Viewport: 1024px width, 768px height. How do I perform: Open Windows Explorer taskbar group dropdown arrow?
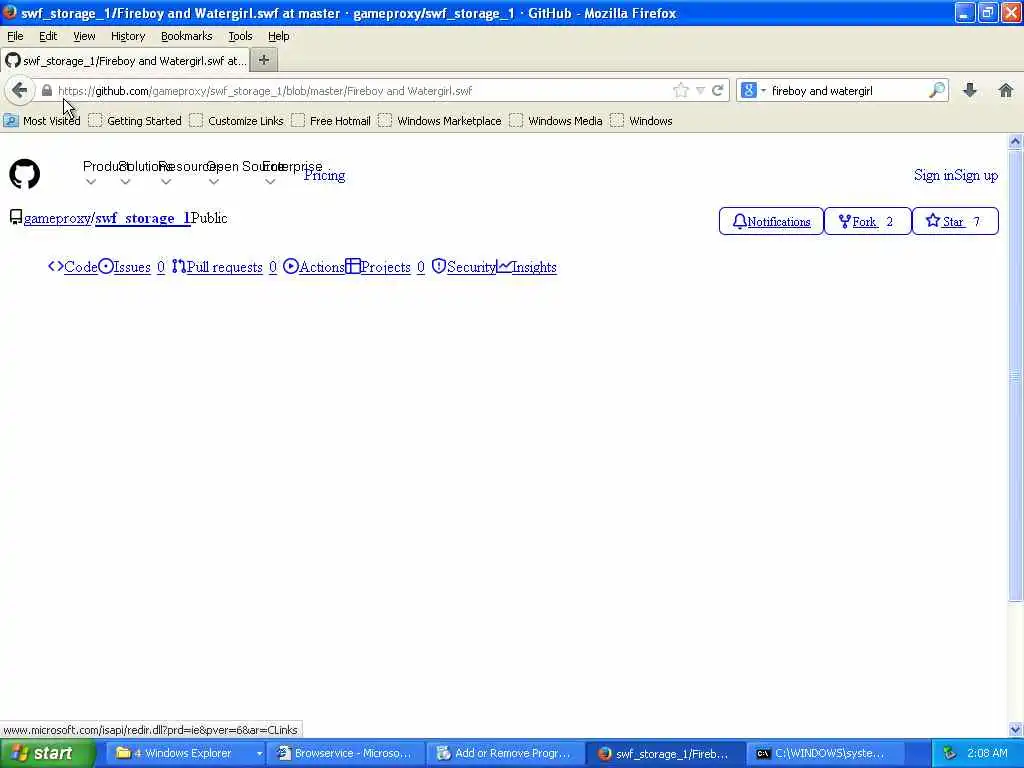pos(259,754)
